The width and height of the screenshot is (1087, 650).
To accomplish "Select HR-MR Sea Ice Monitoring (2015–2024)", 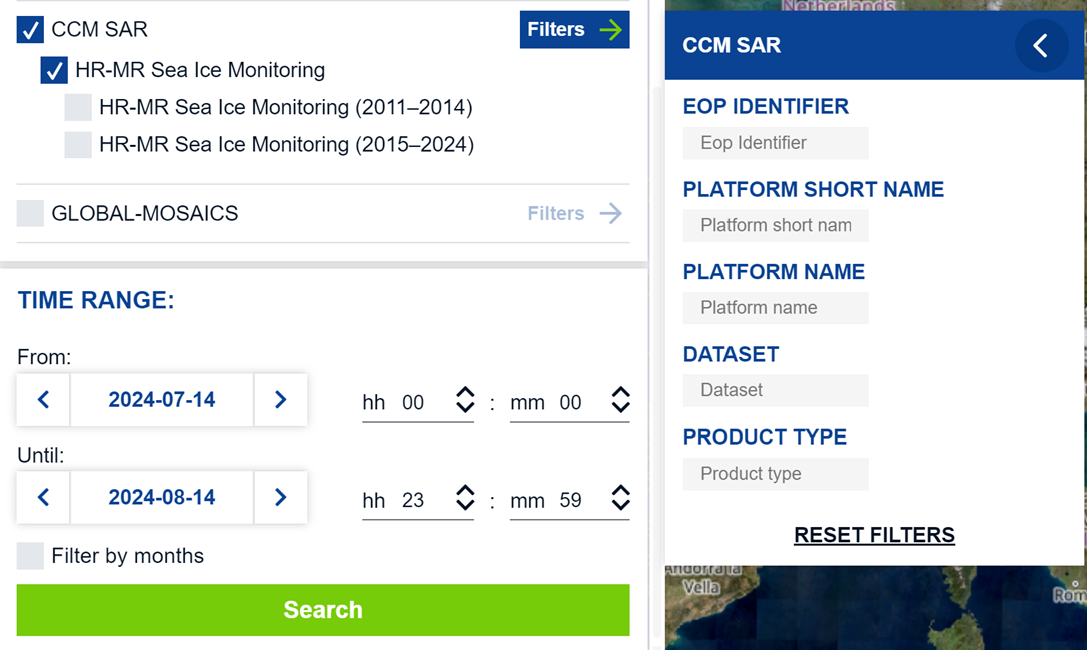I will (78, 145).
